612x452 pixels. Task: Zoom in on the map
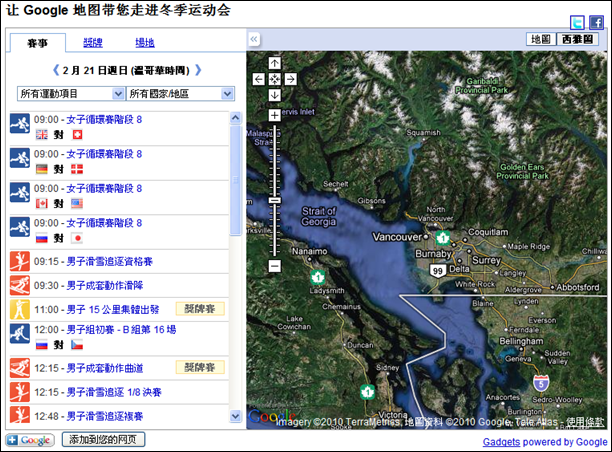274,115
